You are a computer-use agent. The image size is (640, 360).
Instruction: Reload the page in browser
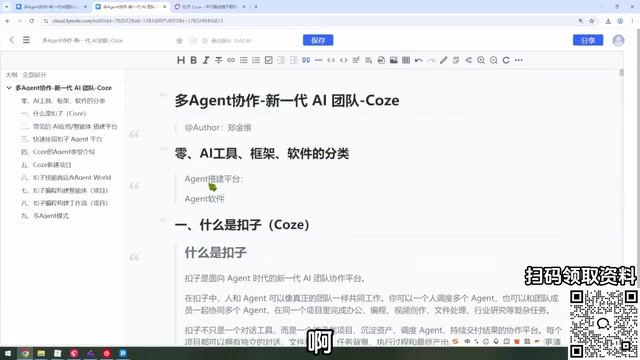31,21
